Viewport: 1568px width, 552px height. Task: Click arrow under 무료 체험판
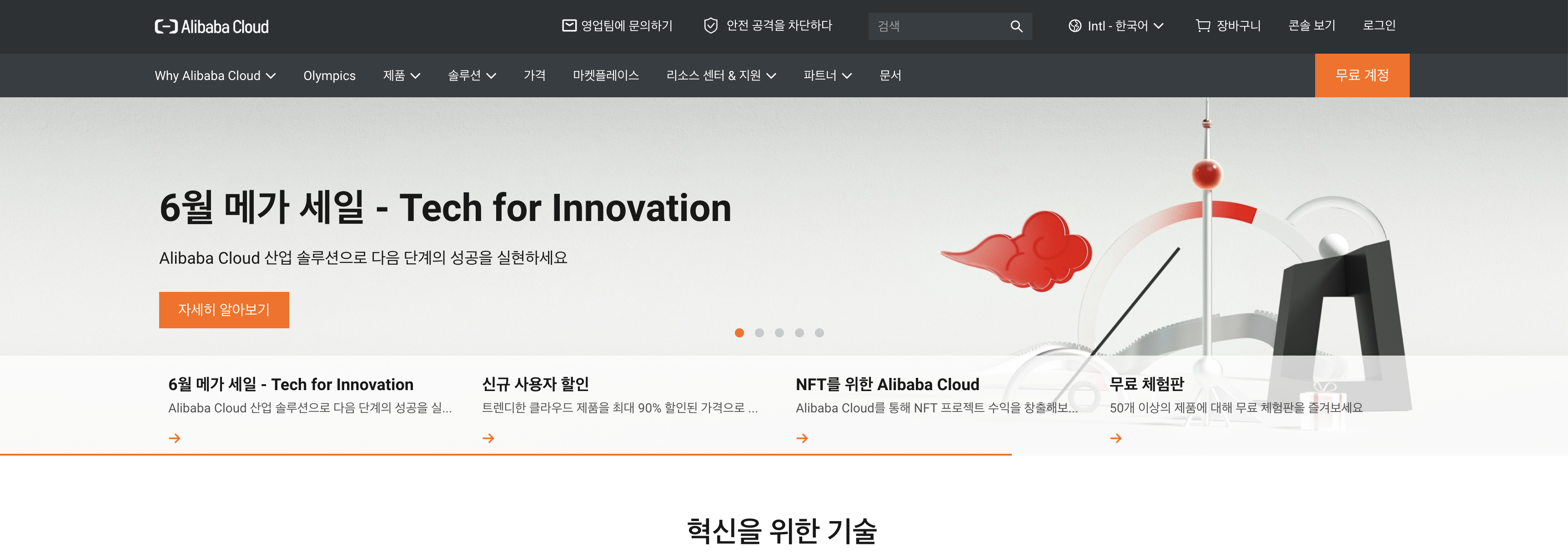(x=1116, y=438)
